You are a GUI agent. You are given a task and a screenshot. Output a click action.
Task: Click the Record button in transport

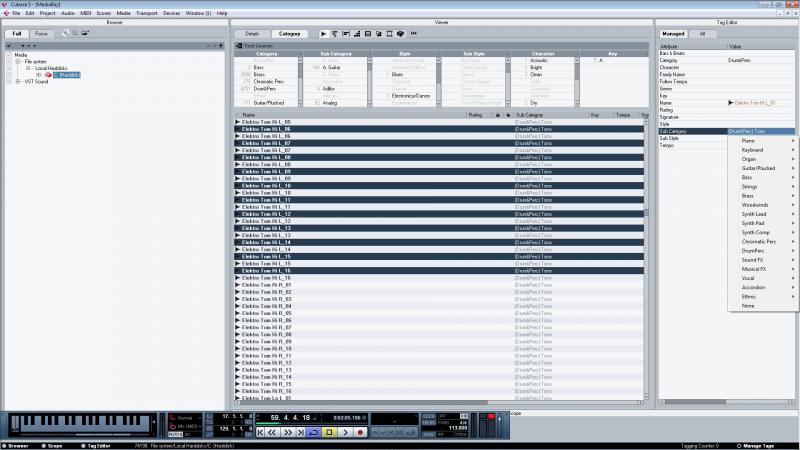tap(360, 433)
